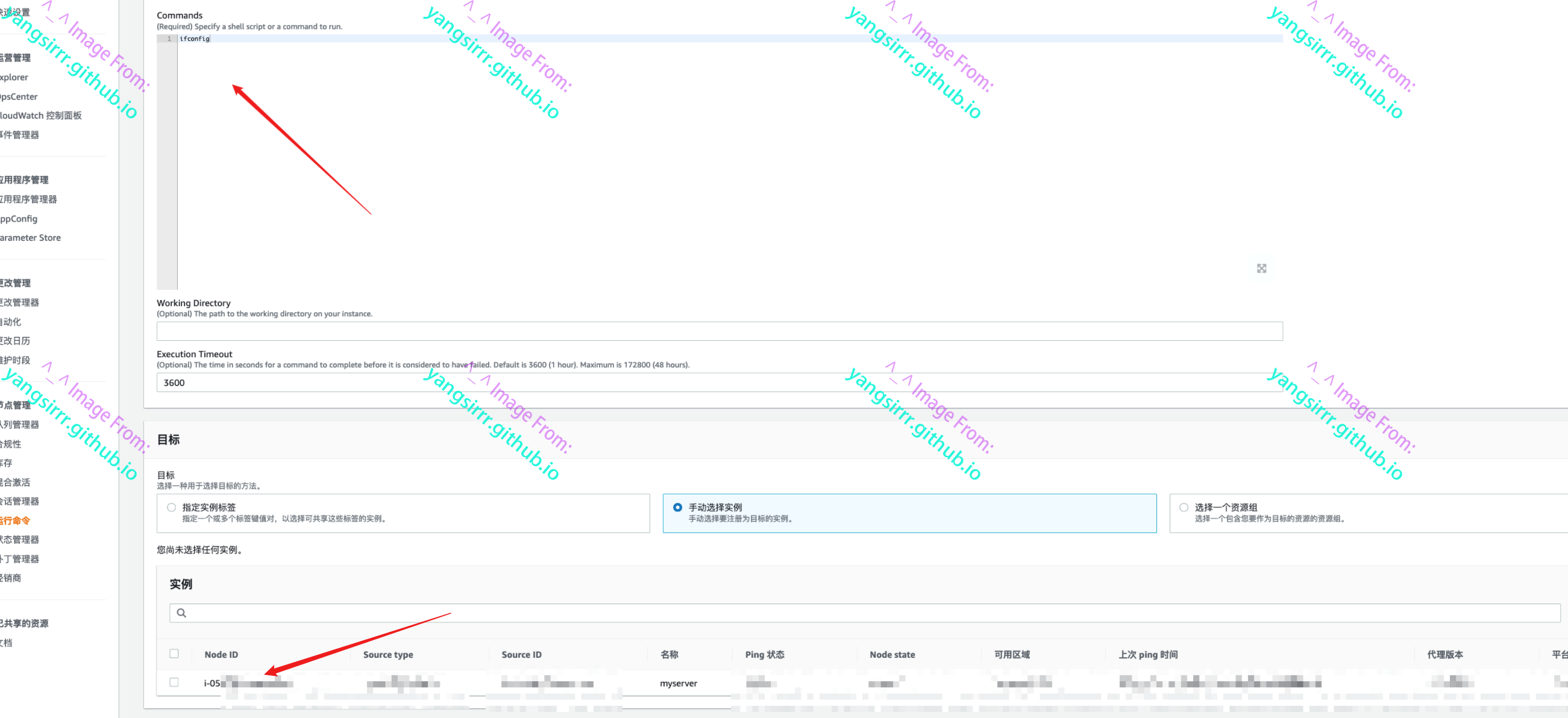This screenshot has width=1568, height=718.
Task: Select the 选择一个资源组 radio option
Action: [x=1184, y=507]
